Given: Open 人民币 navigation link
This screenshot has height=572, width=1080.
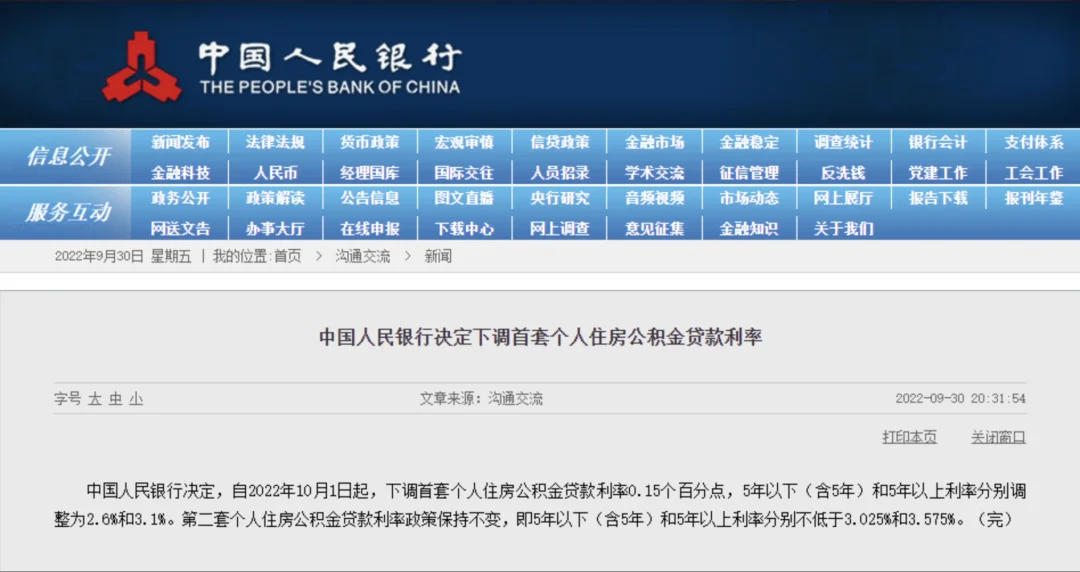Looking at the screenshot, I should [x=275, y=172].
